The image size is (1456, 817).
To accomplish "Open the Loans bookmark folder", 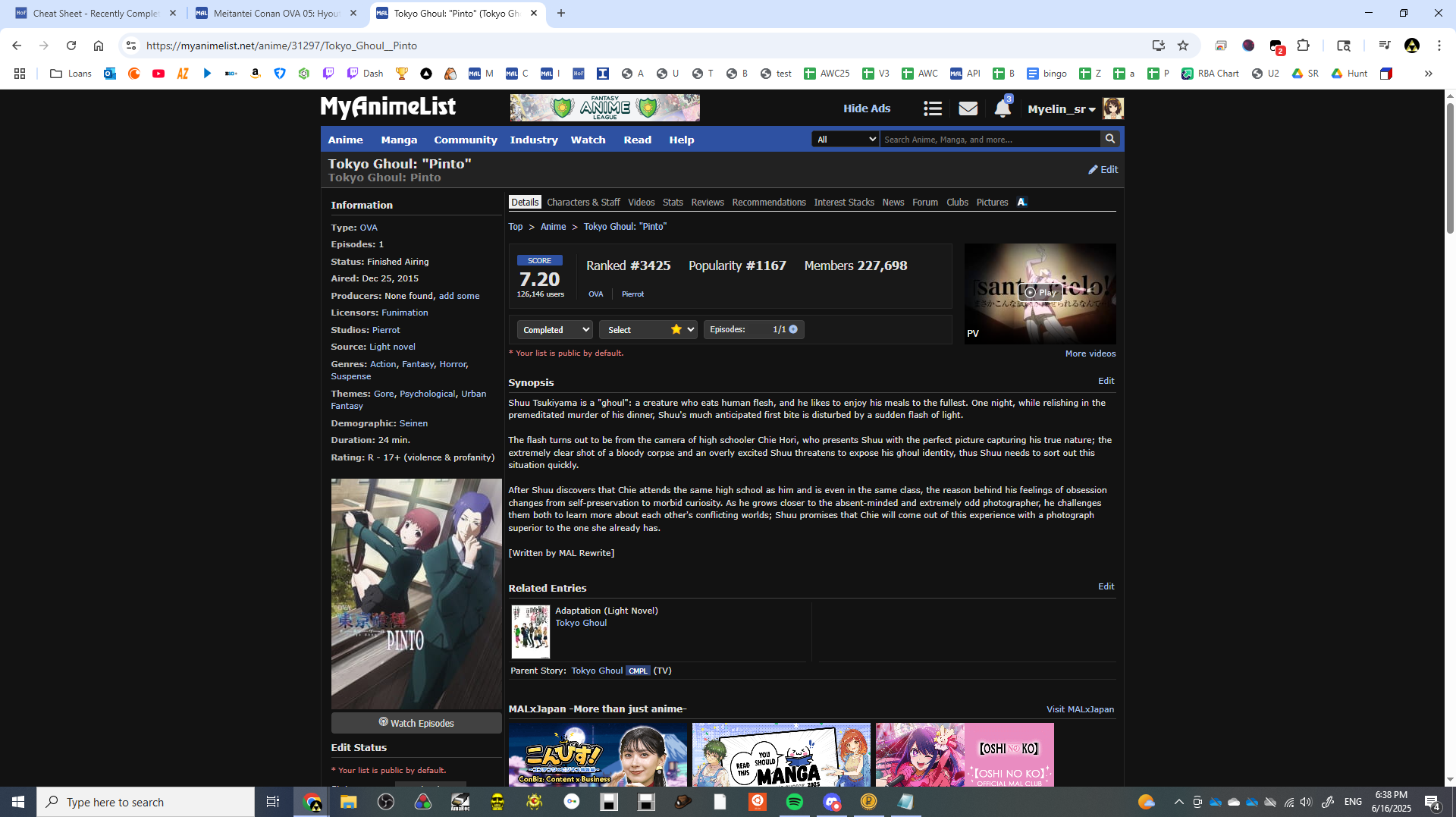I will tap(71, 74).
